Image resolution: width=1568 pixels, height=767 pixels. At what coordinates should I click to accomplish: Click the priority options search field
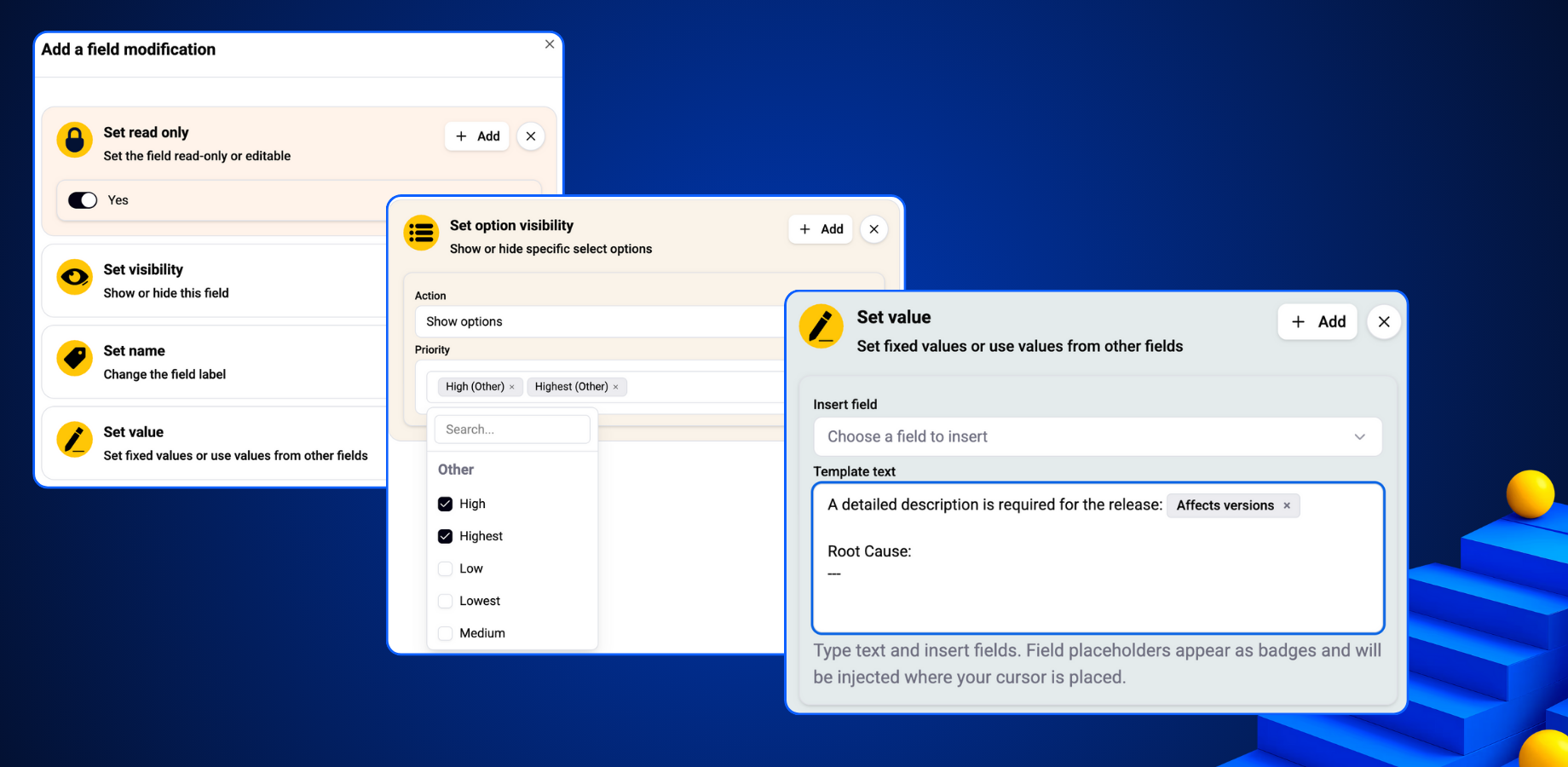click(511, 429)
